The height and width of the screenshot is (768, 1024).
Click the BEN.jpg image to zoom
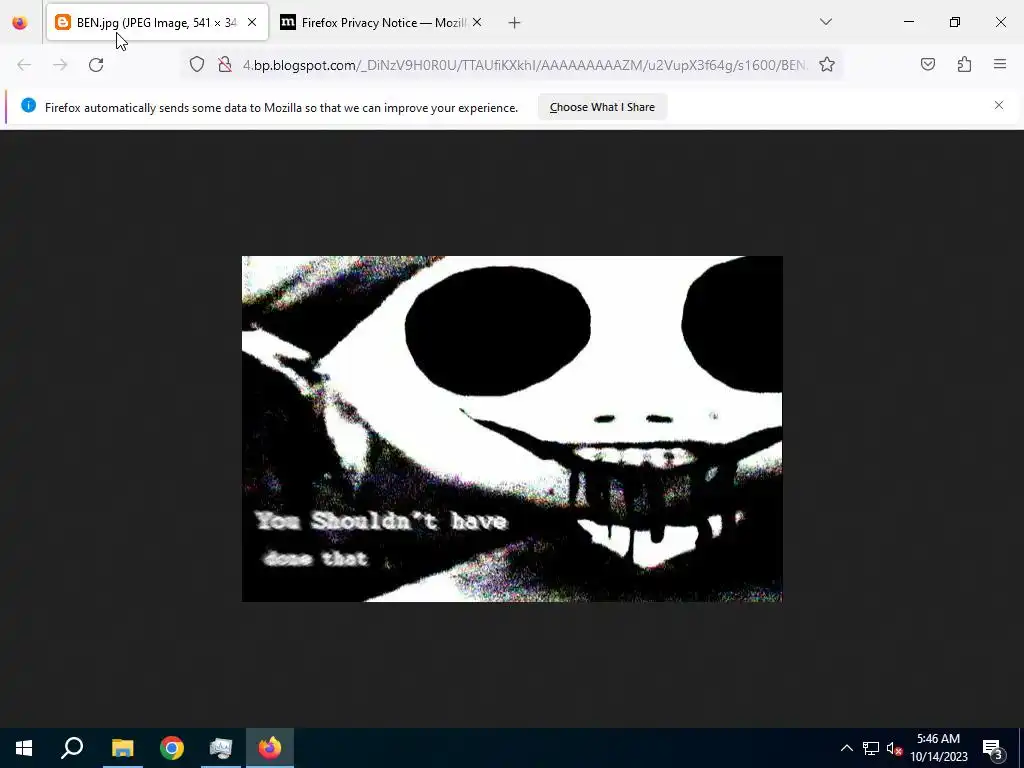click(512, 429)
